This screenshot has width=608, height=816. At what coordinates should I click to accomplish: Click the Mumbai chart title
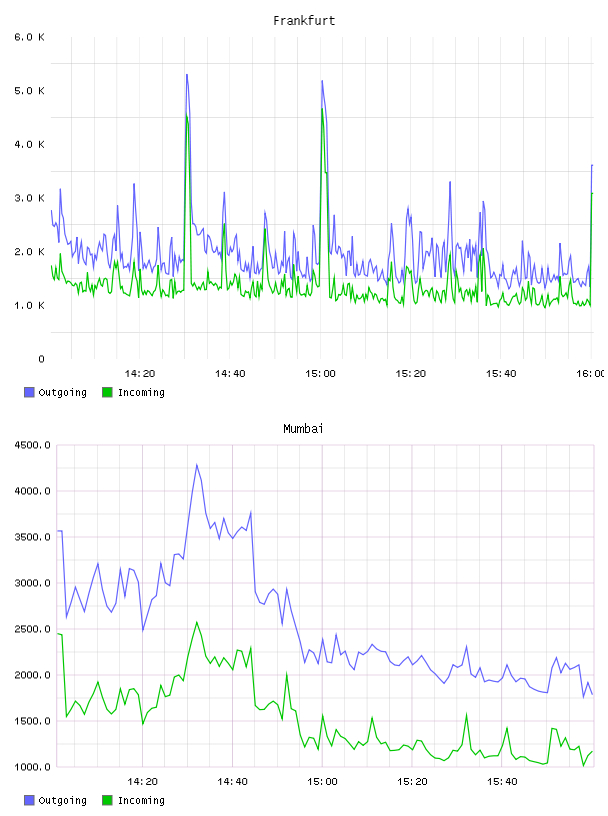coord(303,429)
